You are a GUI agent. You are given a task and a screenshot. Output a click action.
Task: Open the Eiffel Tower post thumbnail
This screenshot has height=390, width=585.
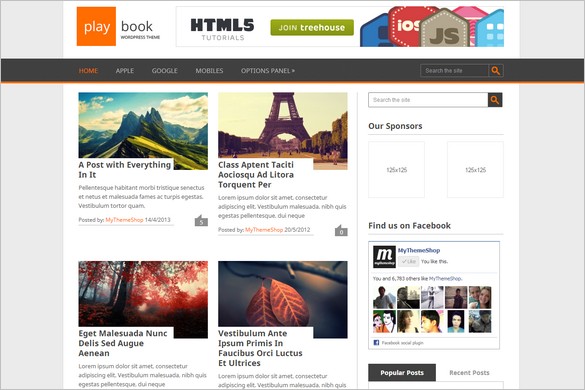[x=283, y=125]
